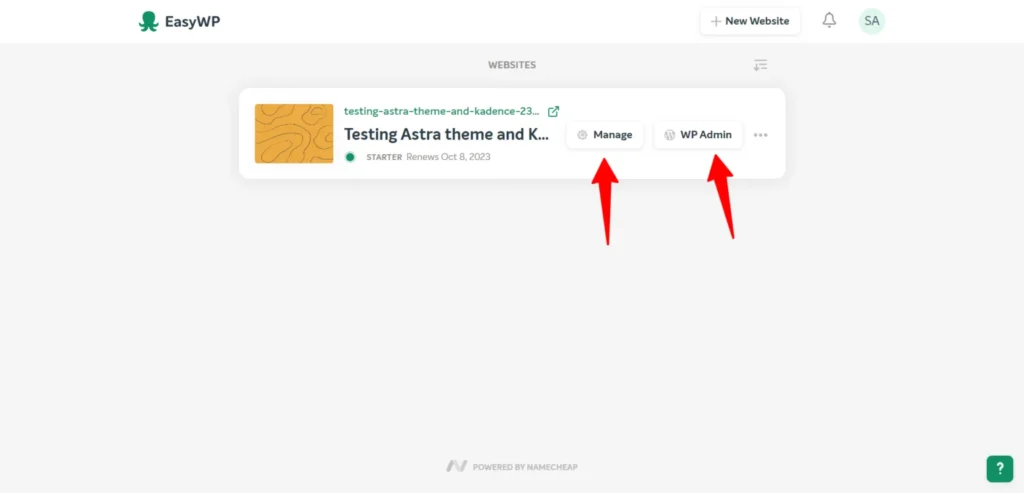Click the green help question mark button

(x=999, y=468)
